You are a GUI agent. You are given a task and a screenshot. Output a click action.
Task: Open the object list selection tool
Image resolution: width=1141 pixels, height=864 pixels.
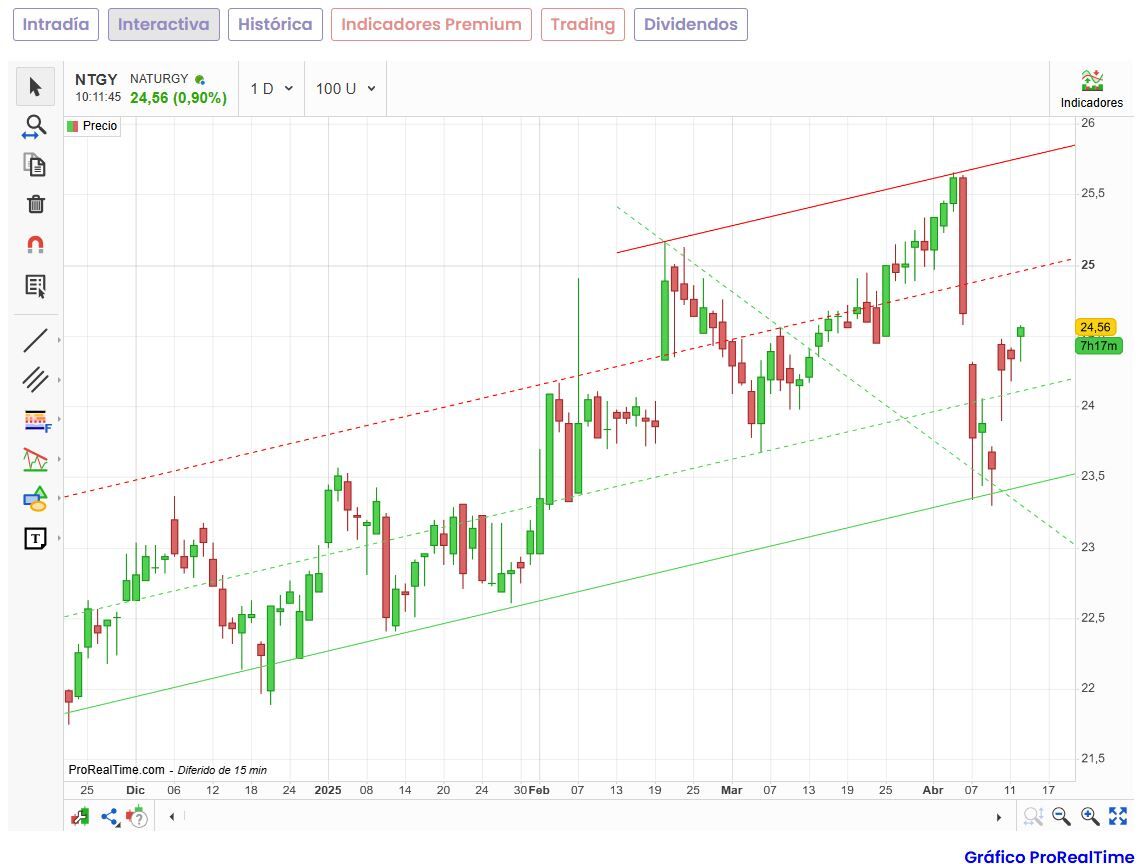click(x=35, y=286)
